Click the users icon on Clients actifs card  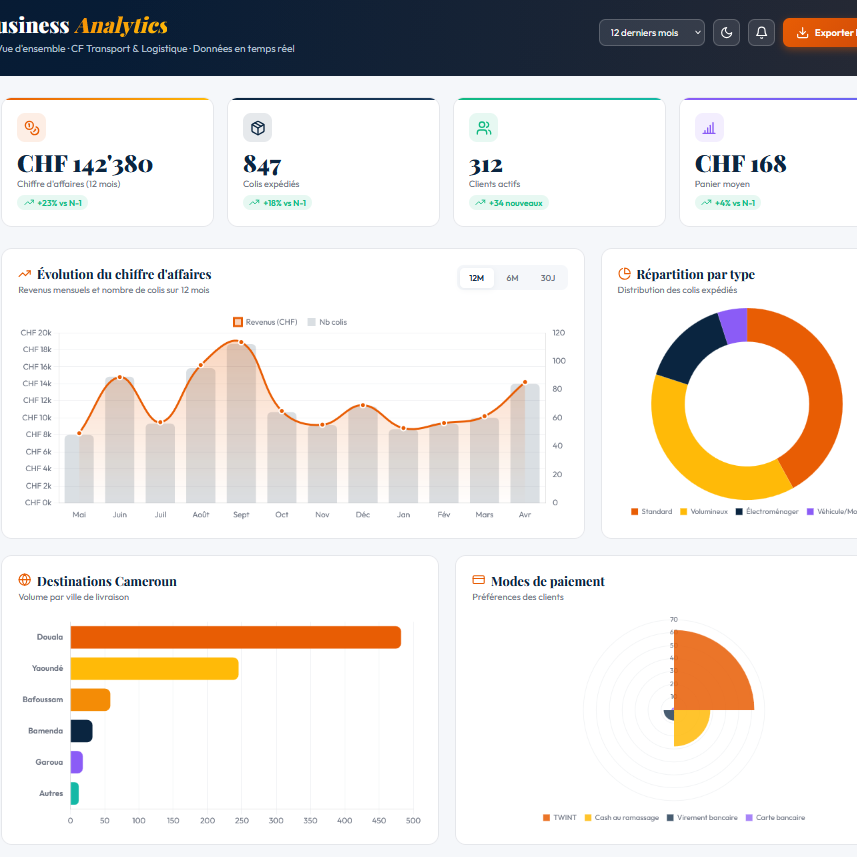[484, 128]
